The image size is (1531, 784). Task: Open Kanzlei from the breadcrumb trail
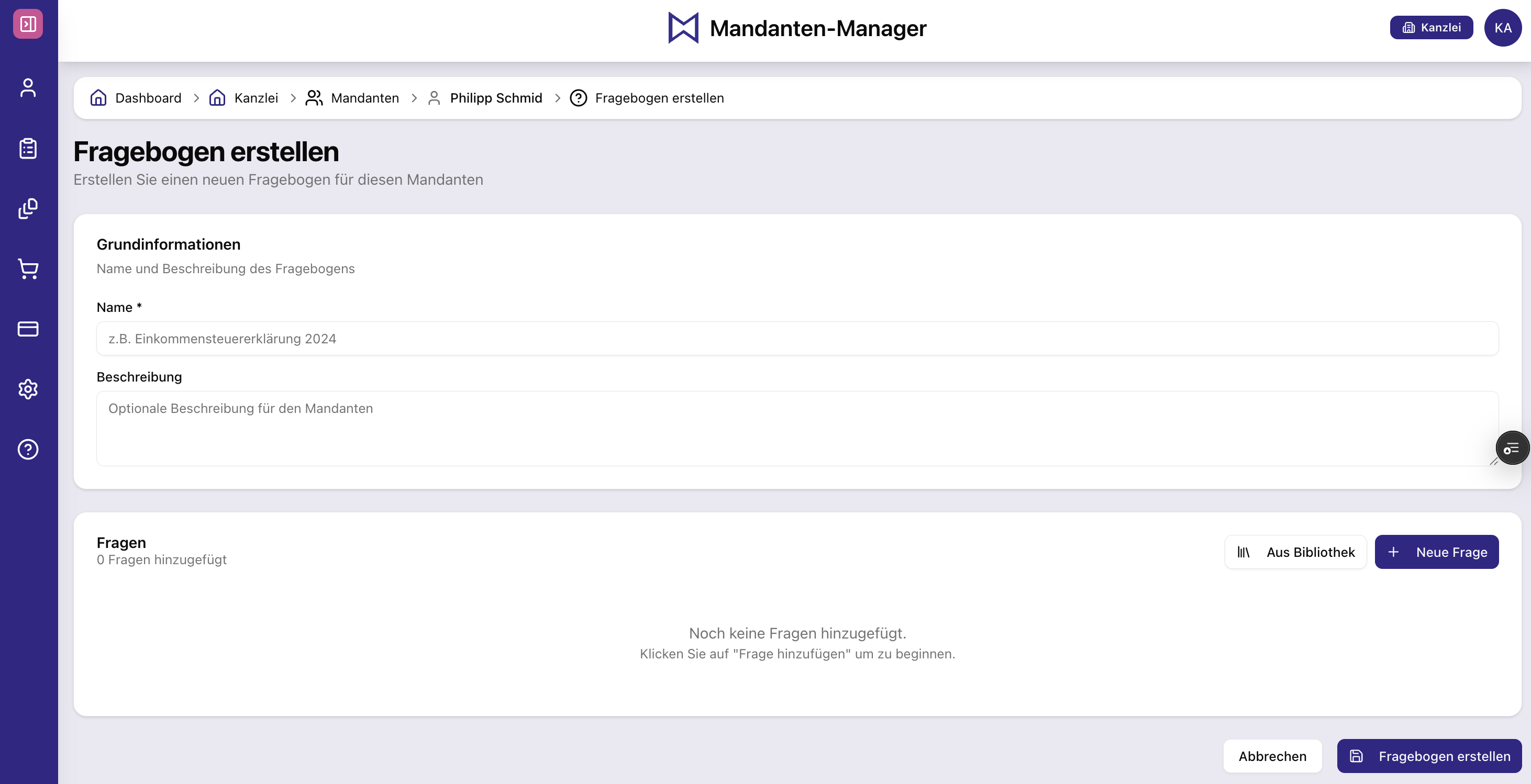256,98
